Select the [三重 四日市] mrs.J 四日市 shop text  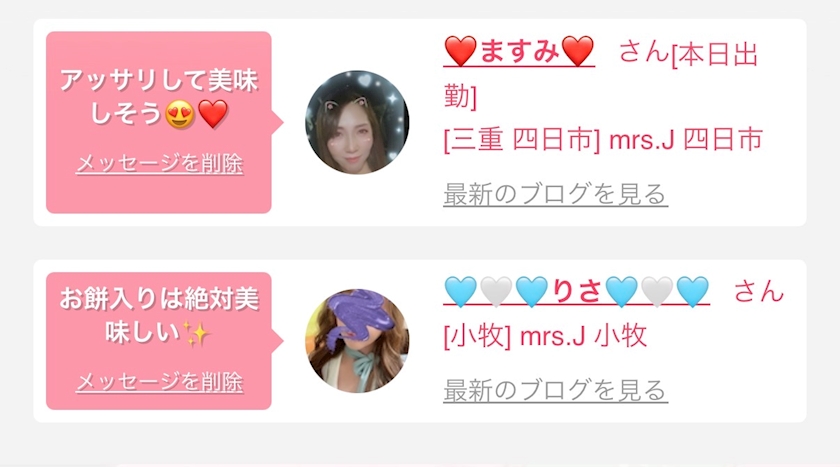click(x=603, y=140)
